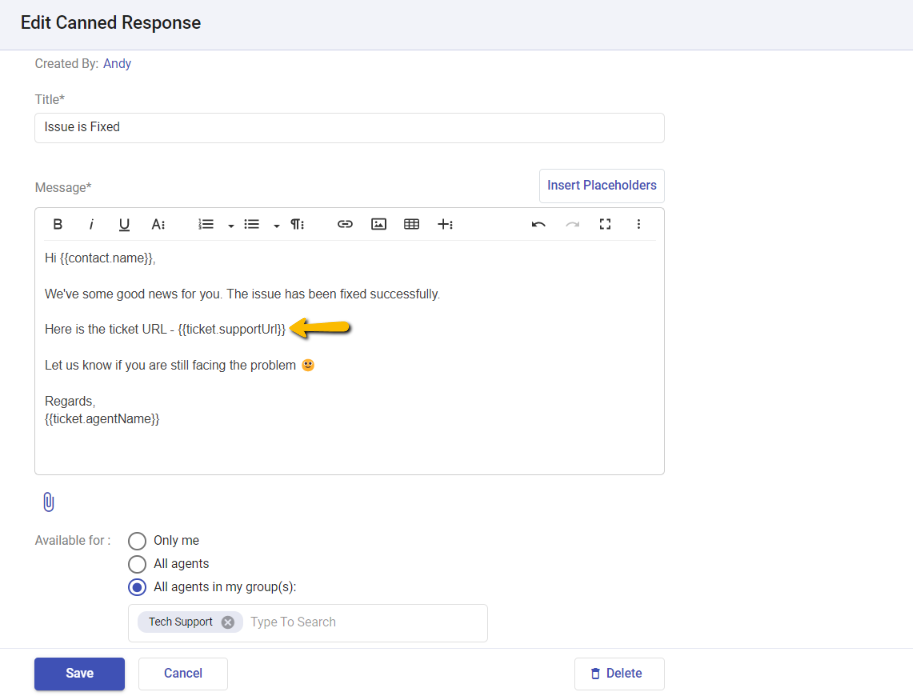This screenshot has width=913, height=696.
Task: Open the paragraph format menu
Action: click(x=298, y=224)
